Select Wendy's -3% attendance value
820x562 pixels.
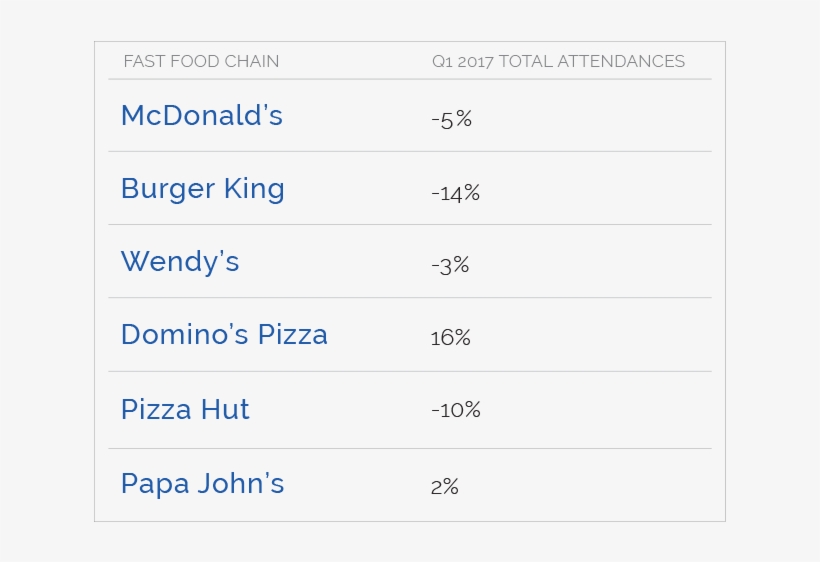[x=450, y=266]
